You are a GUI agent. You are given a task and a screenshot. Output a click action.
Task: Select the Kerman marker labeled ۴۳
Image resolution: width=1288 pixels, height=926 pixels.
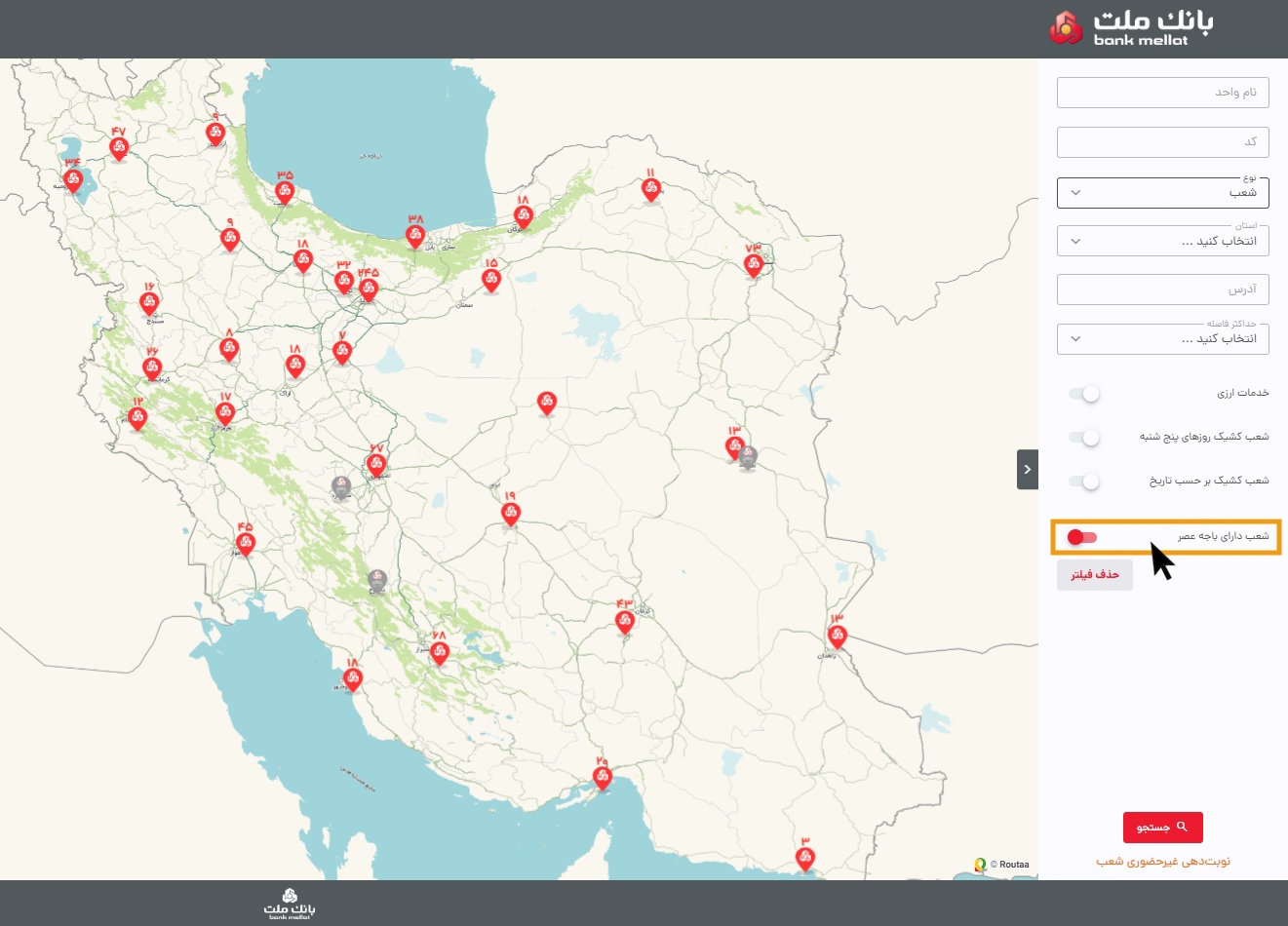pos(625,621)
